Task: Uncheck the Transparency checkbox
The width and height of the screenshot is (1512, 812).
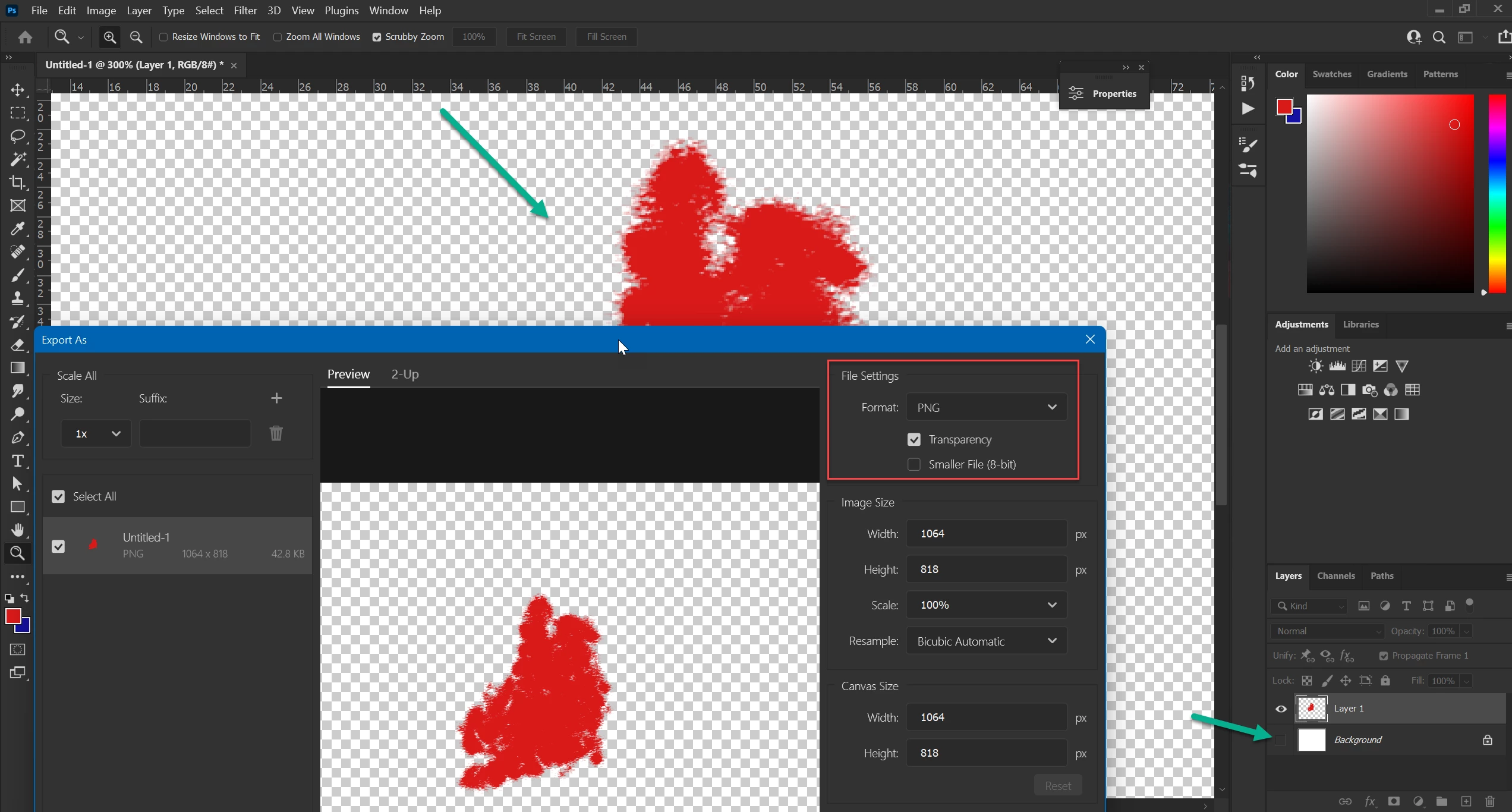Action: click(x=913, y=439)
